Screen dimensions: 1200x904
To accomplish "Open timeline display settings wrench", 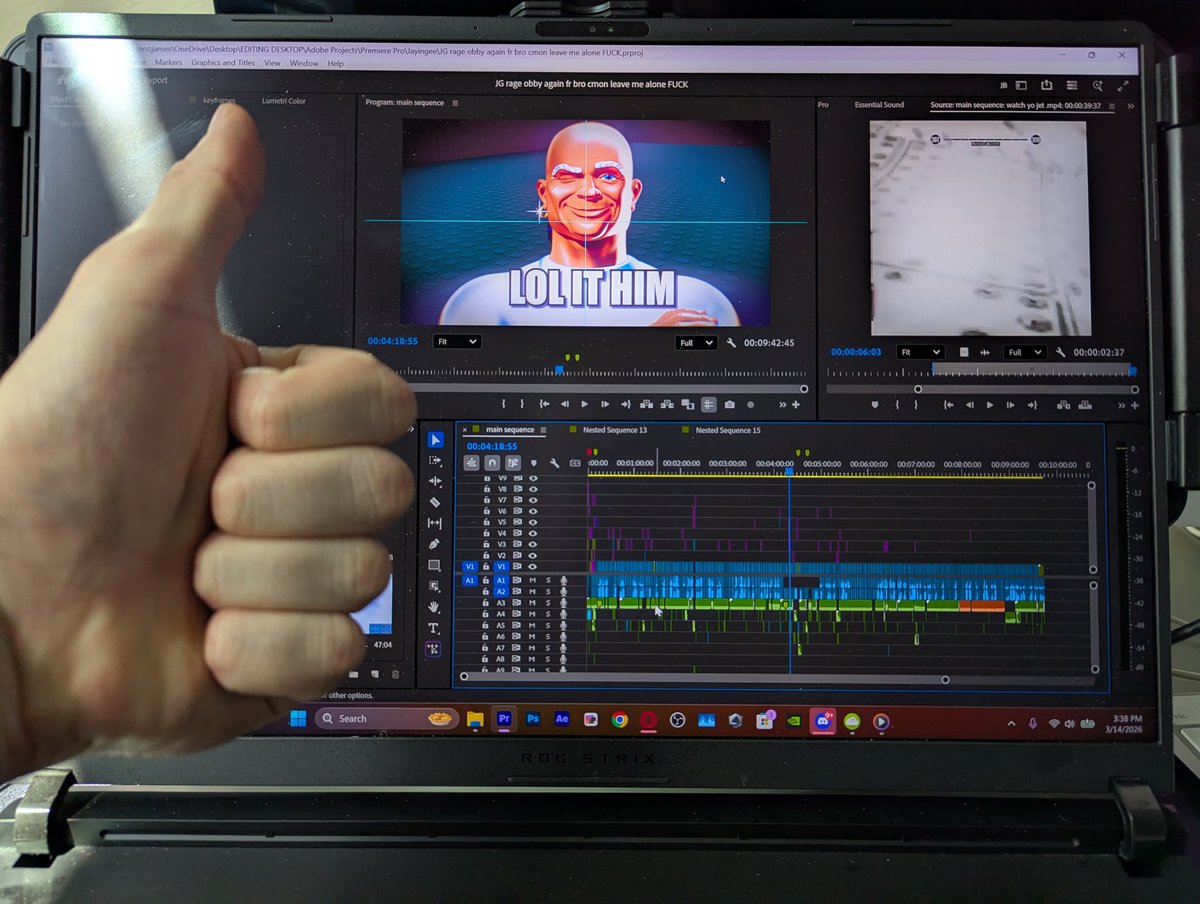I will tap(555, 463).
